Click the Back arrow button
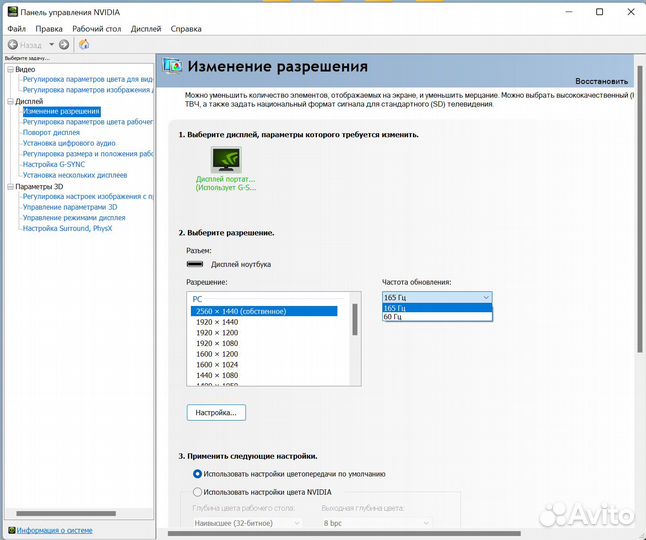The width and height of the screenshot is (646, 540). 14,44
